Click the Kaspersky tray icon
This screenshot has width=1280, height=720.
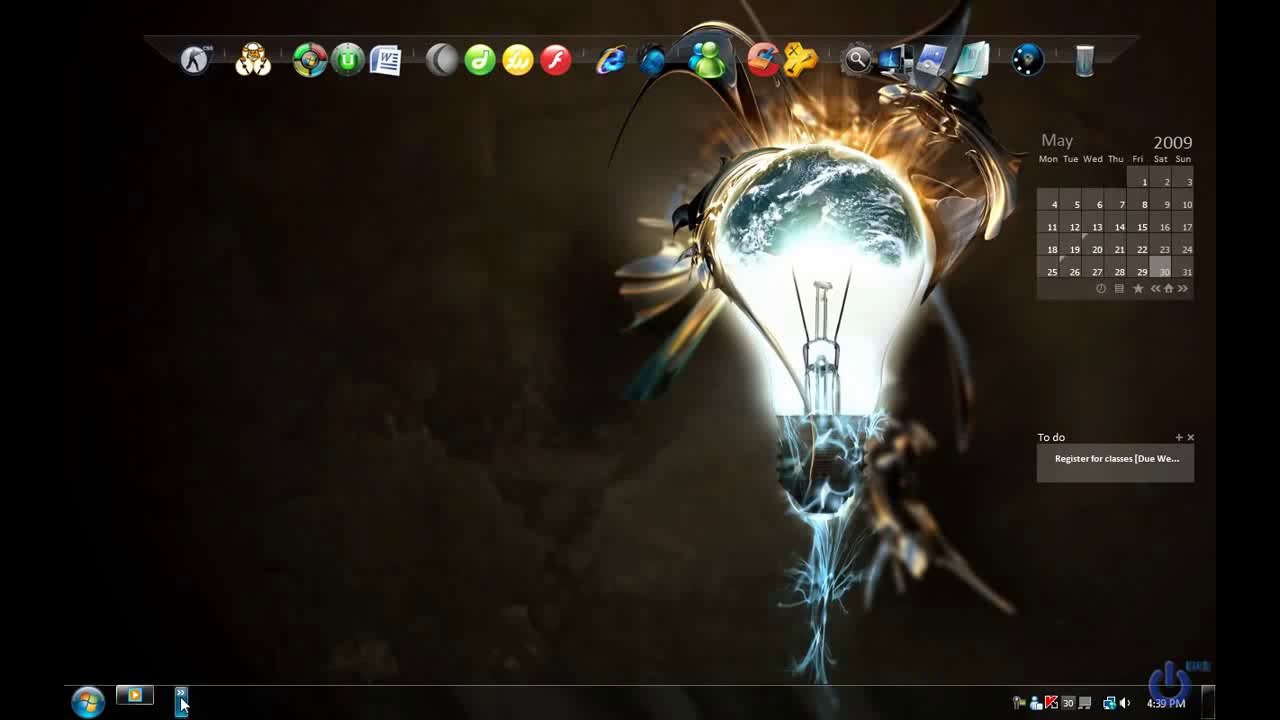point(1051,703)
